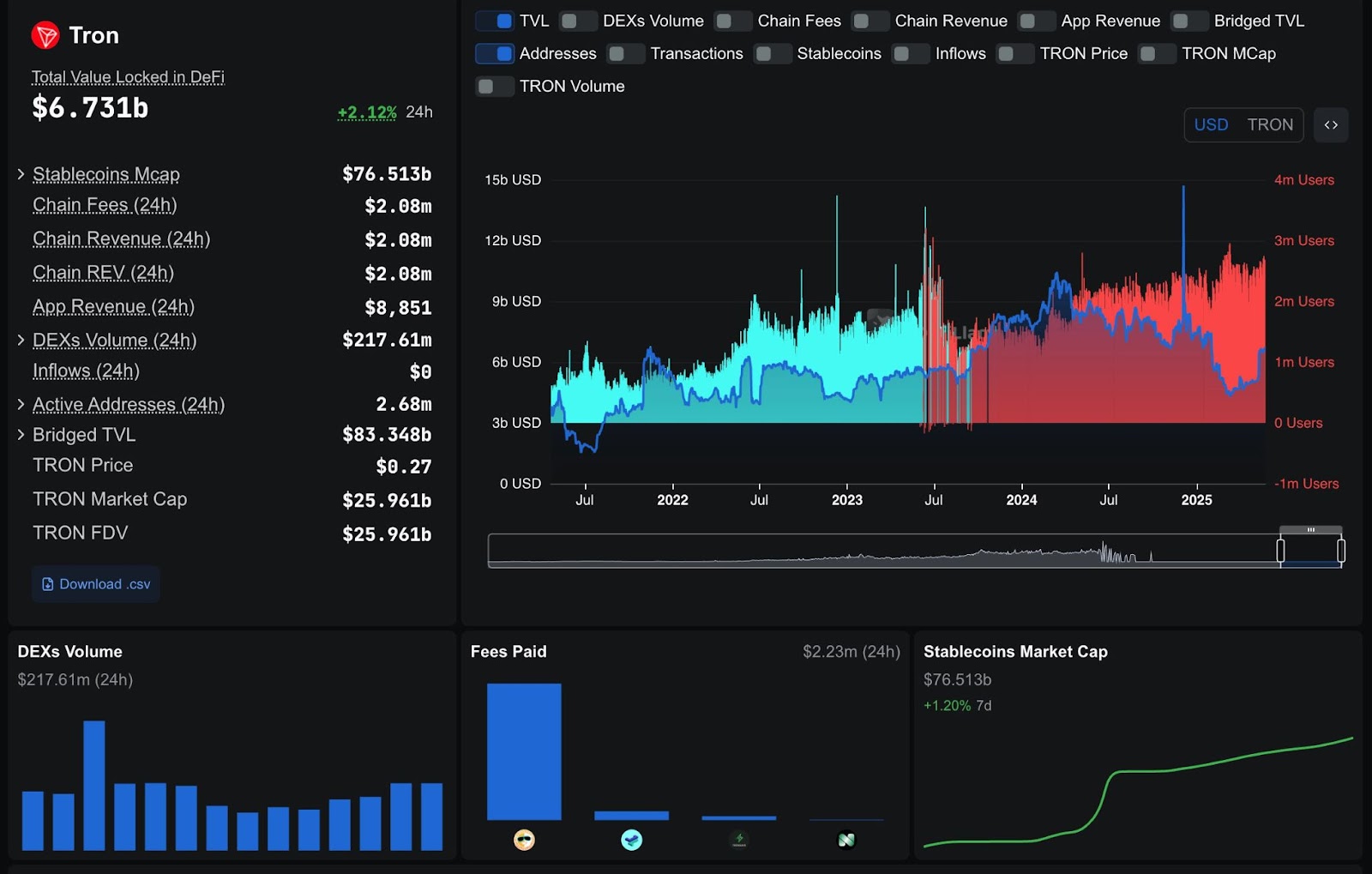Click the first protocol icon under Fees Paid
1372x874 pixels.
524,840
